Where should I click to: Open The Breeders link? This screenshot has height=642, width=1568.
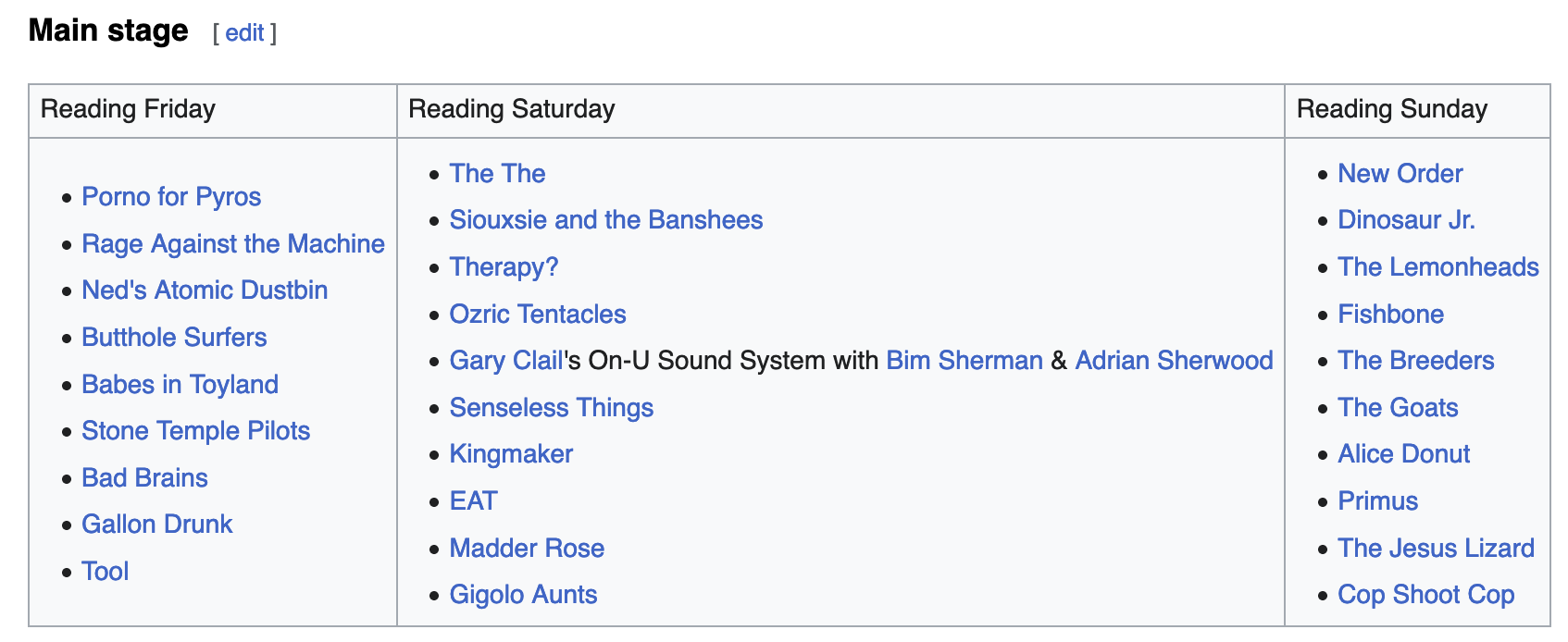[x=1415, y=361]
